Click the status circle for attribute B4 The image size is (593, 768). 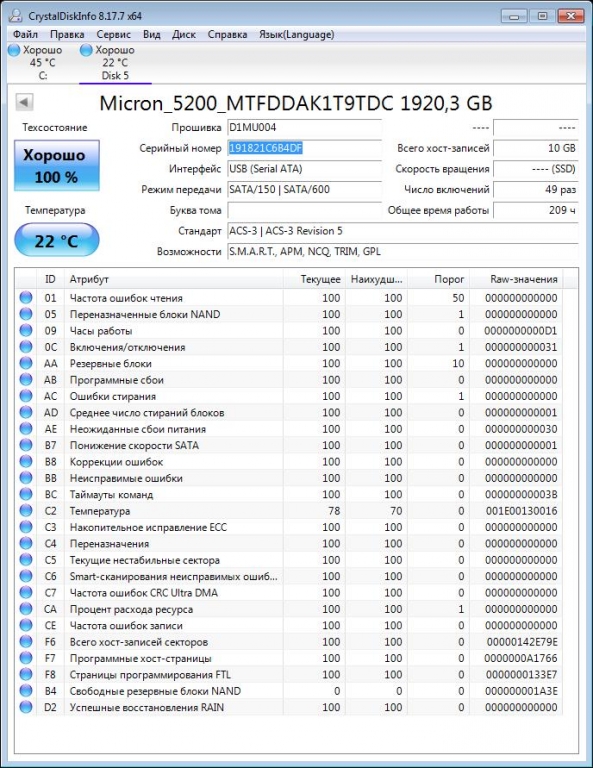[x=26, y=691]
